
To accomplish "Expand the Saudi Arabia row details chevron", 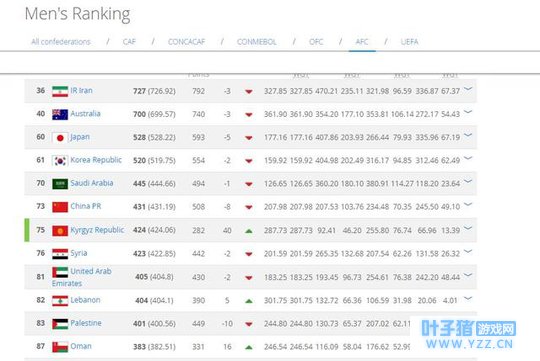I will 468,181.
